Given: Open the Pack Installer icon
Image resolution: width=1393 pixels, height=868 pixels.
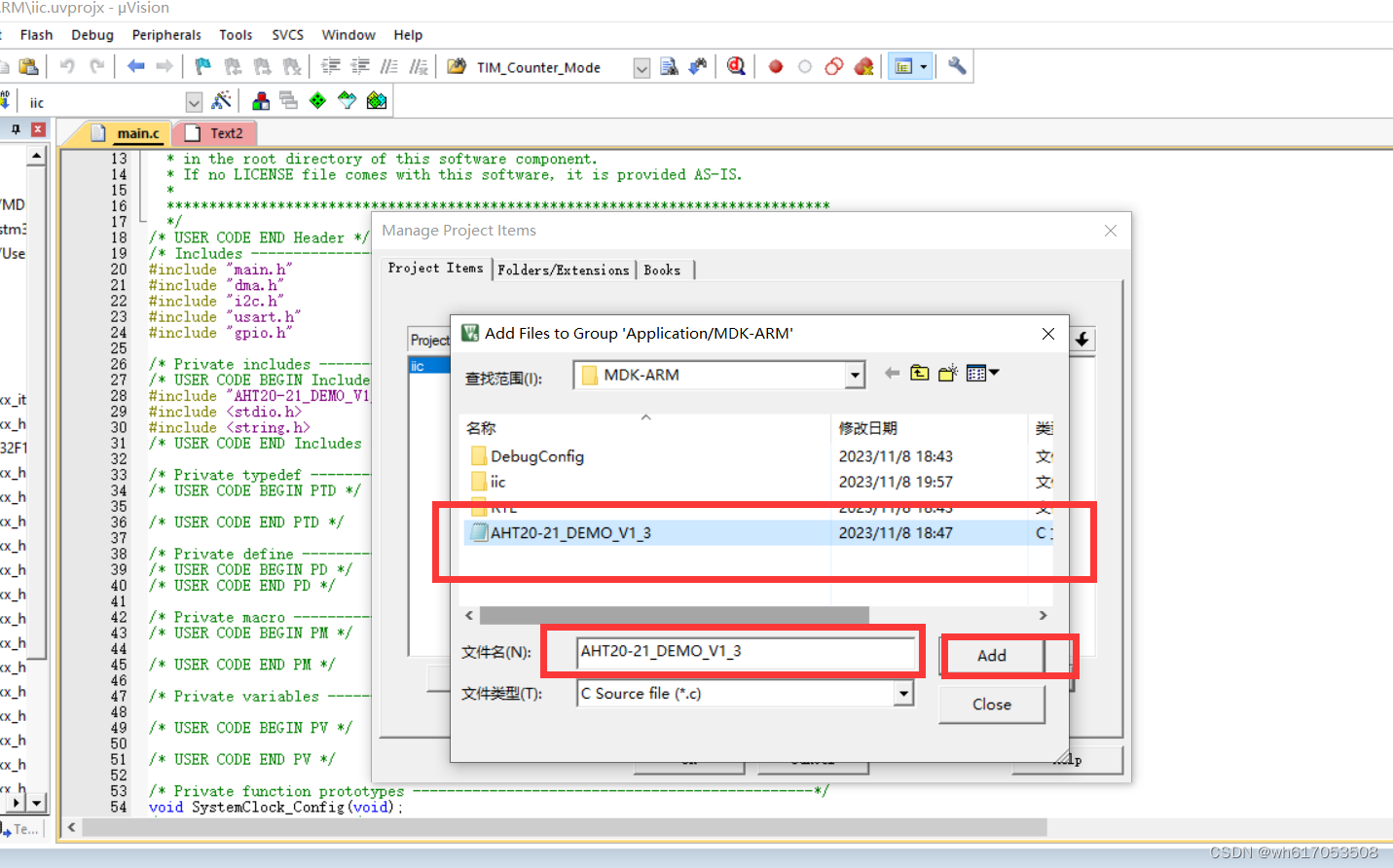Looking at the screenshot, I should click(377, 100).
